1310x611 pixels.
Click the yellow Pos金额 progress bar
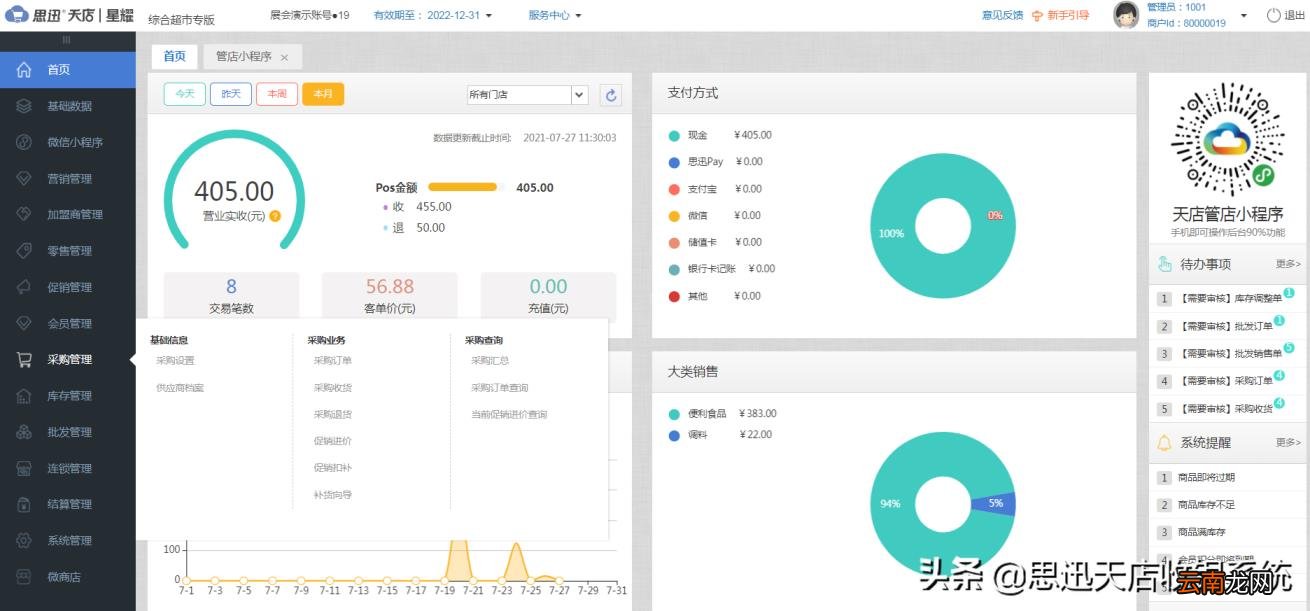tap(462, 187)
